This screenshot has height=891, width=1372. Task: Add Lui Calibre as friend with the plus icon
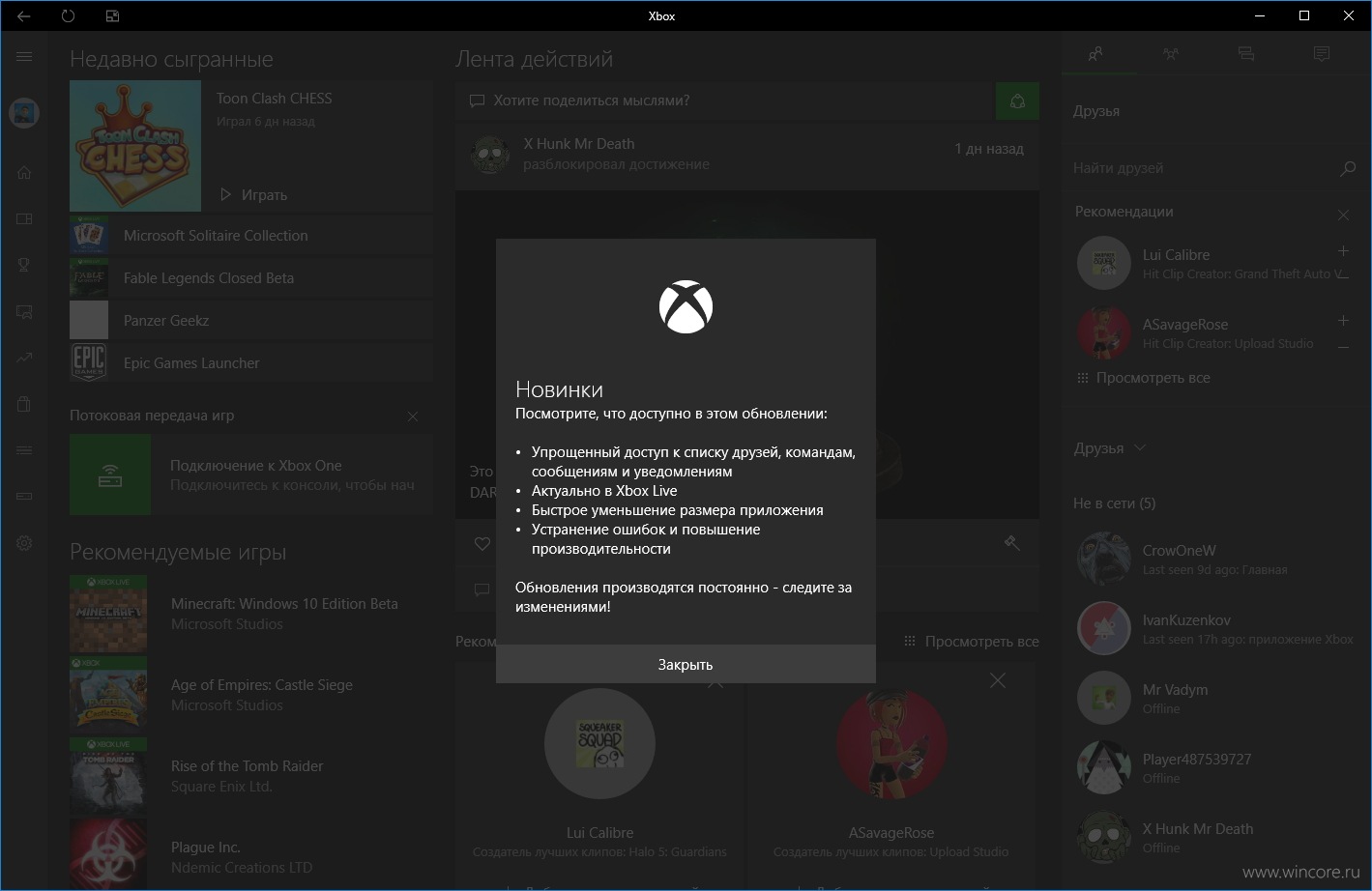pos(1343,251)
